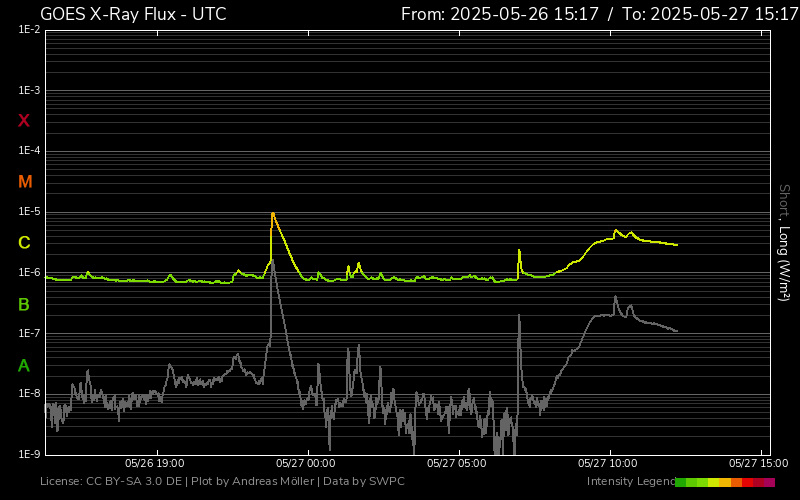The height and width of the screenshot is (500, 800).
Task: Click the 1E-9 y-axis label
Action: tap(29, 454)
